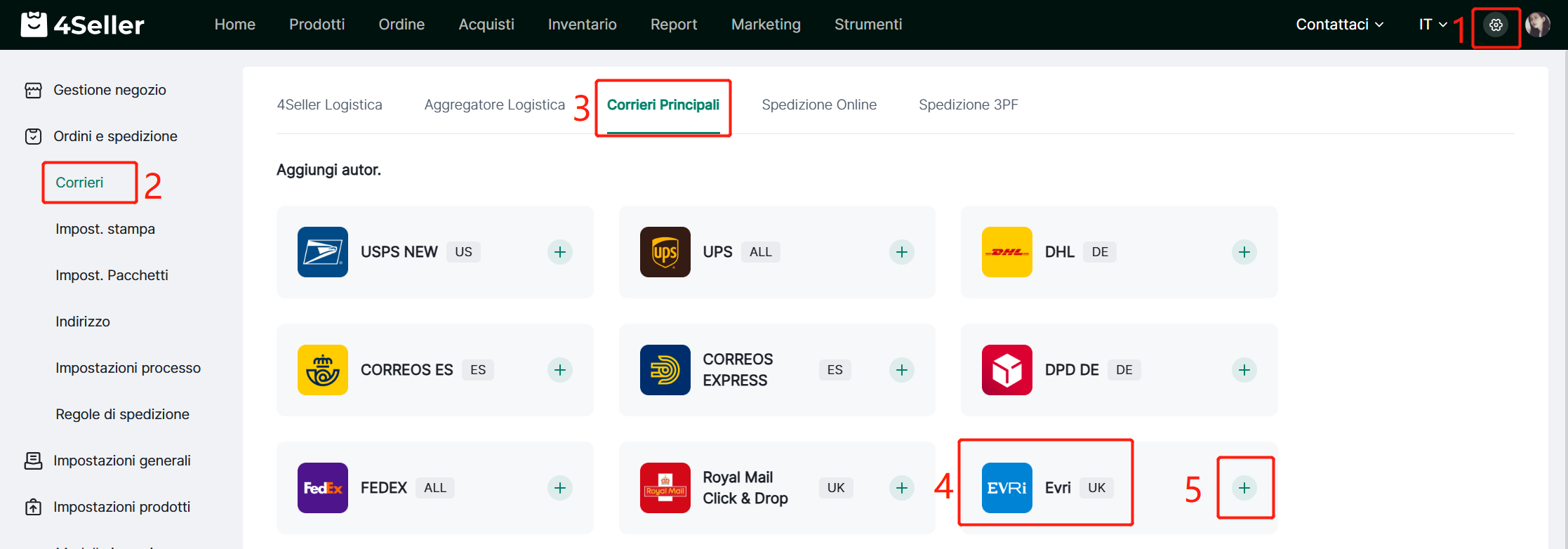Screen dimensions: 1568x549
Task: Collapse Ordini e spedizione sidebar section
Action: coord(115,136)
